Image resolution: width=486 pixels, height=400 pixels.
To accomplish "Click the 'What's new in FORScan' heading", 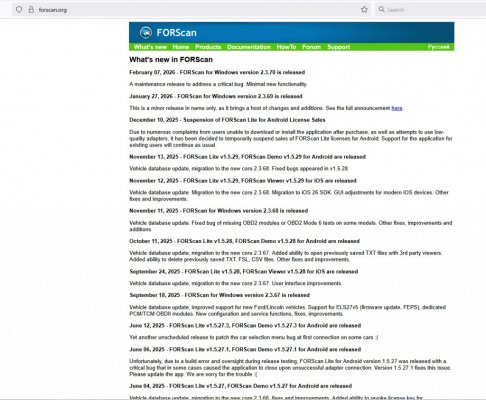I will pyautogui.click(x=171, y=60).
